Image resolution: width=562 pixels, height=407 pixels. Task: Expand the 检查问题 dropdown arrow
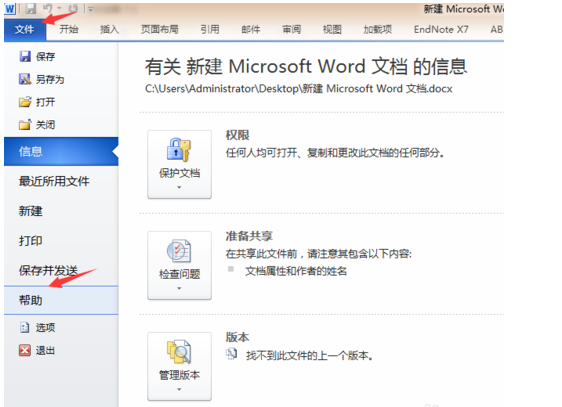click(x=179, y=288)
